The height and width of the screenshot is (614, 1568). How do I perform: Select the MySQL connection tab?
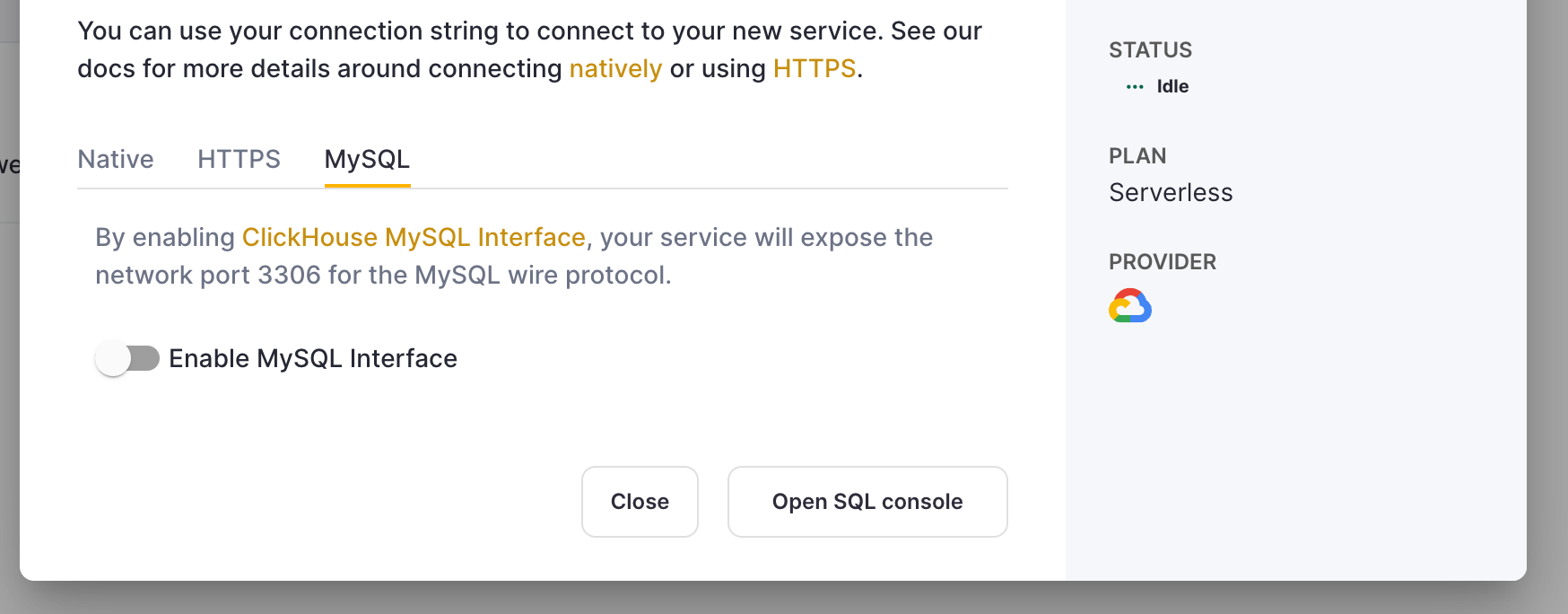tap(367, 159)
